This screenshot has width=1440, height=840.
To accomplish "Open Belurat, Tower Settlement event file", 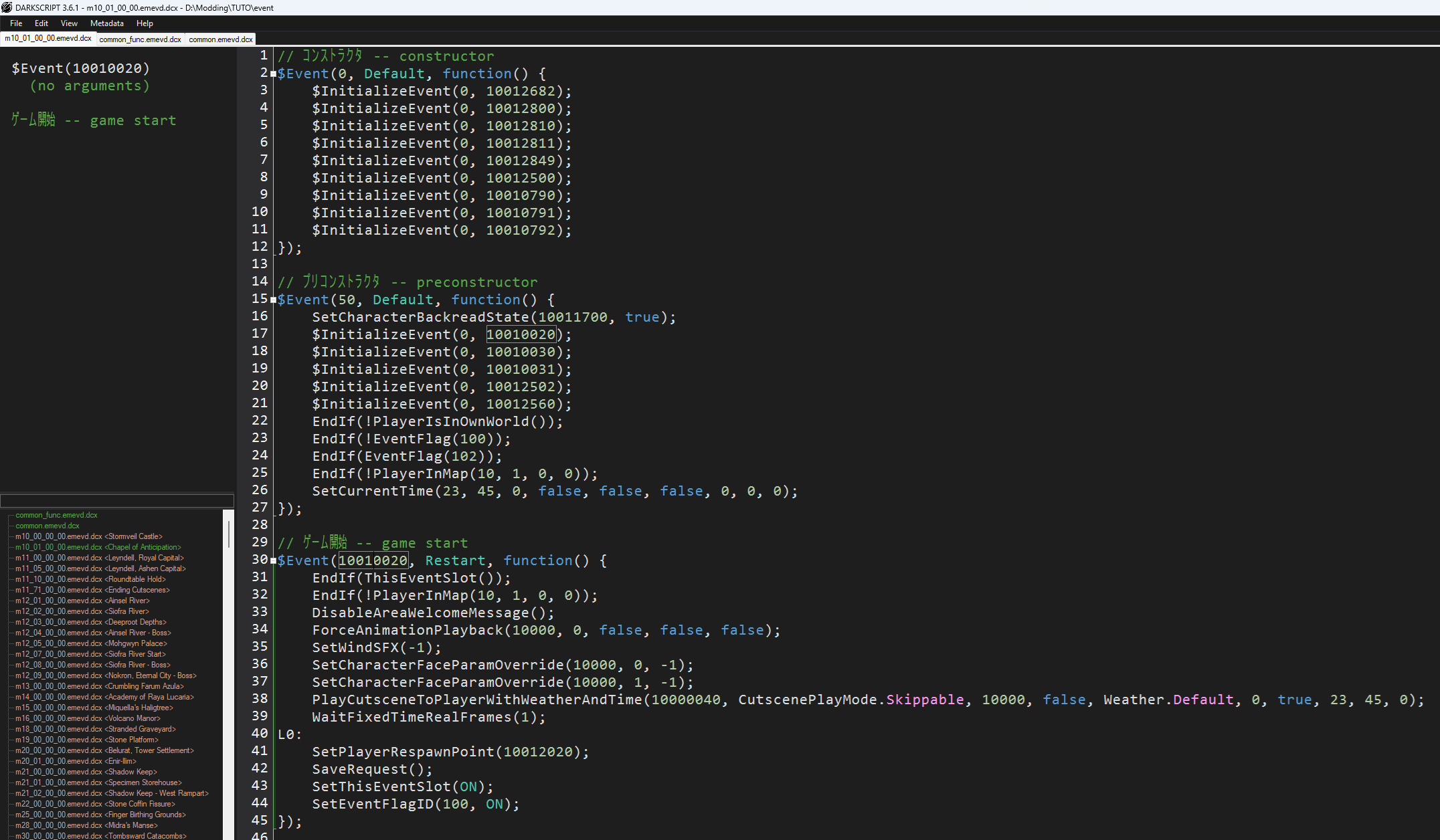I will point(104,750).
